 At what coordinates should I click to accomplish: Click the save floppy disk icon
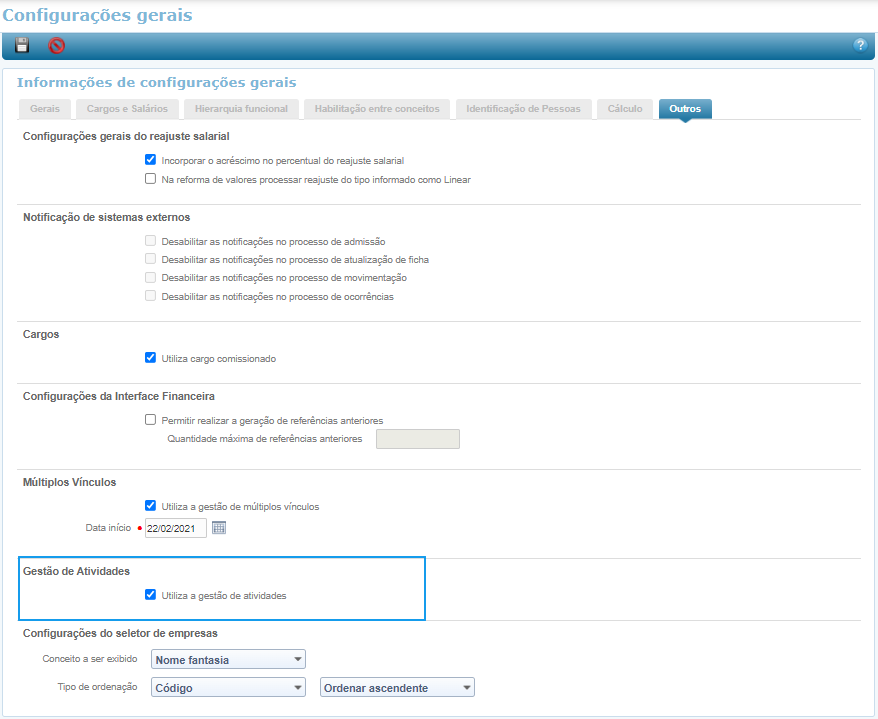coord(22,45)
